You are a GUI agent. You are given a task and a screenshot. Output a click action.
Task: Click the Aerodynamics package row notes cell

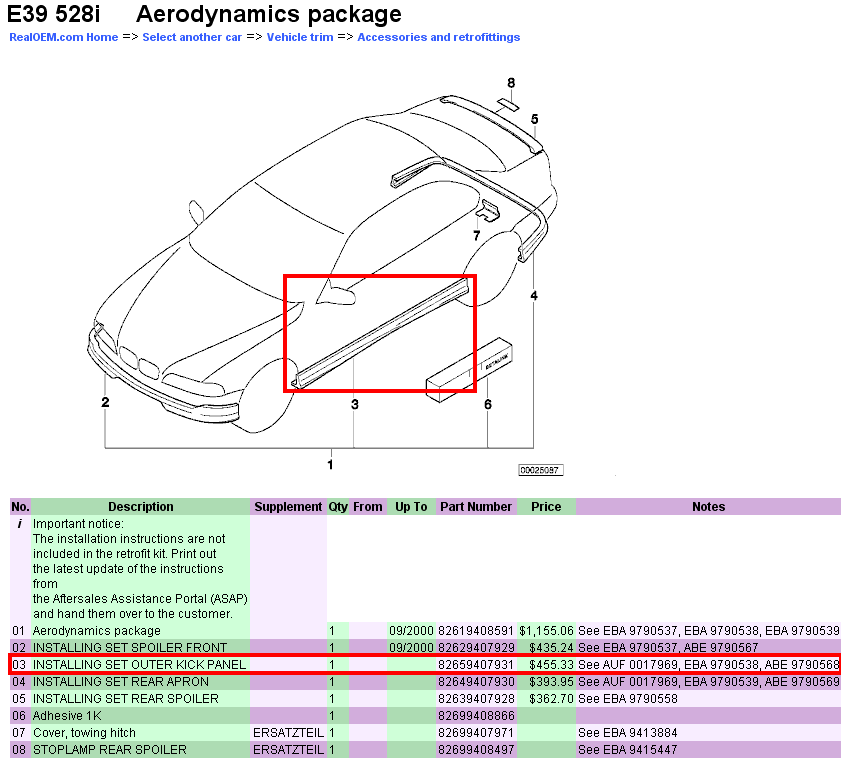tap(709, 631)
